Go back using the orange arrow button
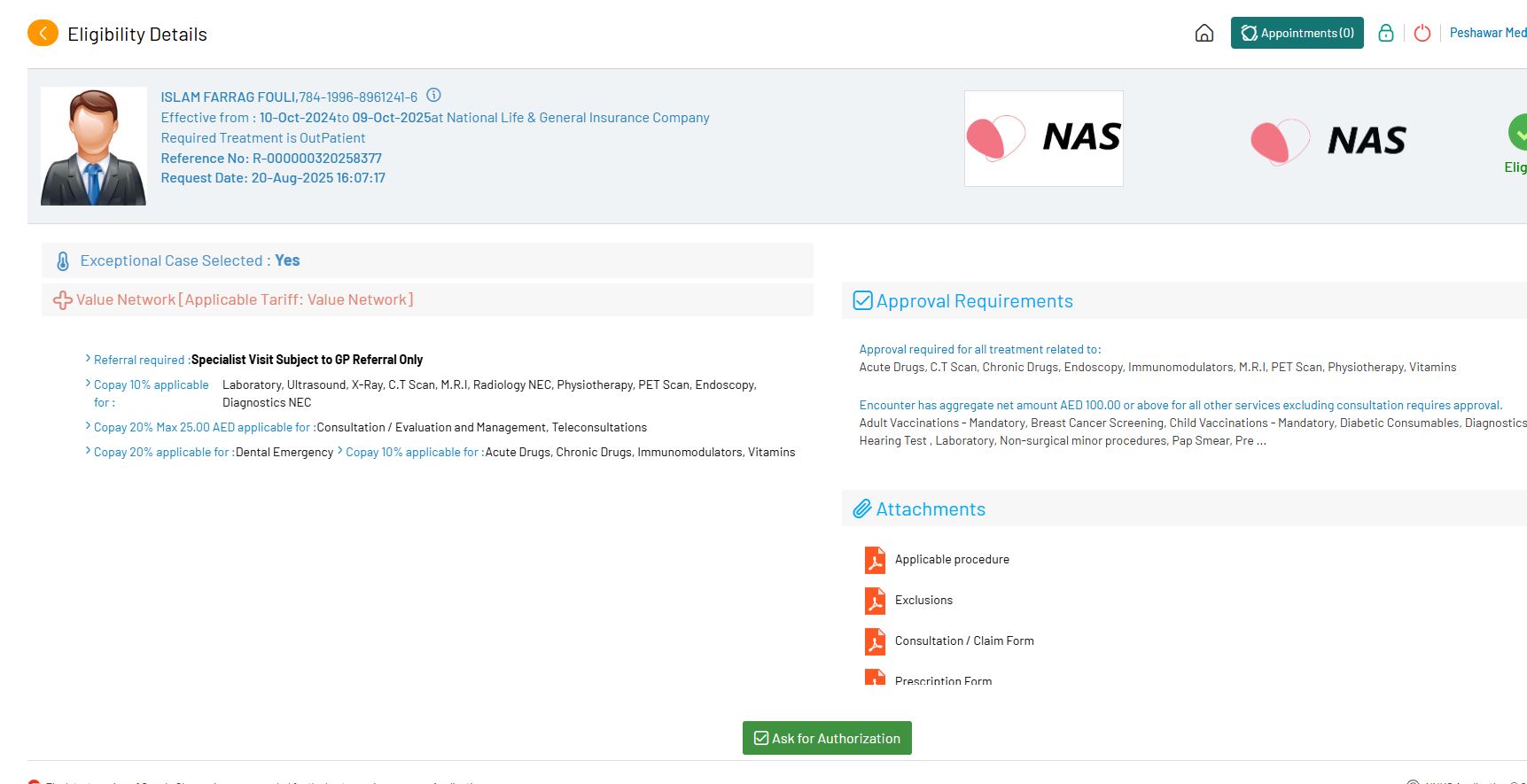The height and width of the screenshot is (784, 1527). tap(43, 34)
